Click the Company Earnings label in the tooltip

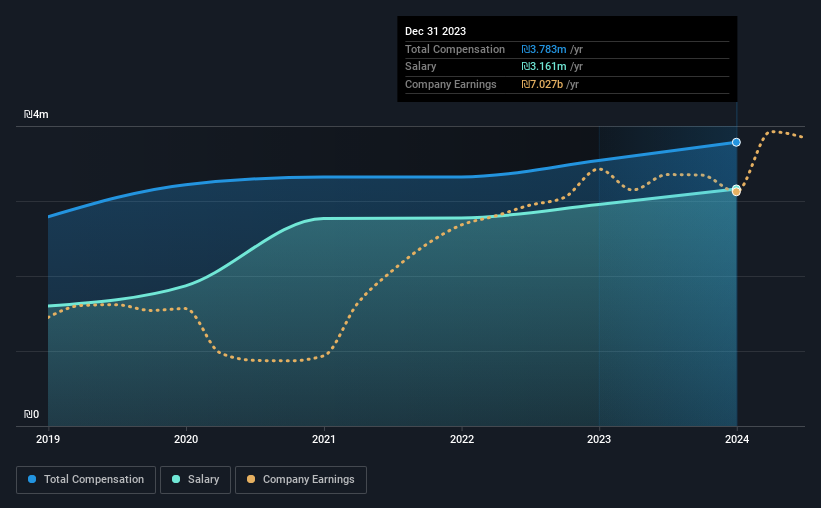pyautogui.click(x=450, y=84)
